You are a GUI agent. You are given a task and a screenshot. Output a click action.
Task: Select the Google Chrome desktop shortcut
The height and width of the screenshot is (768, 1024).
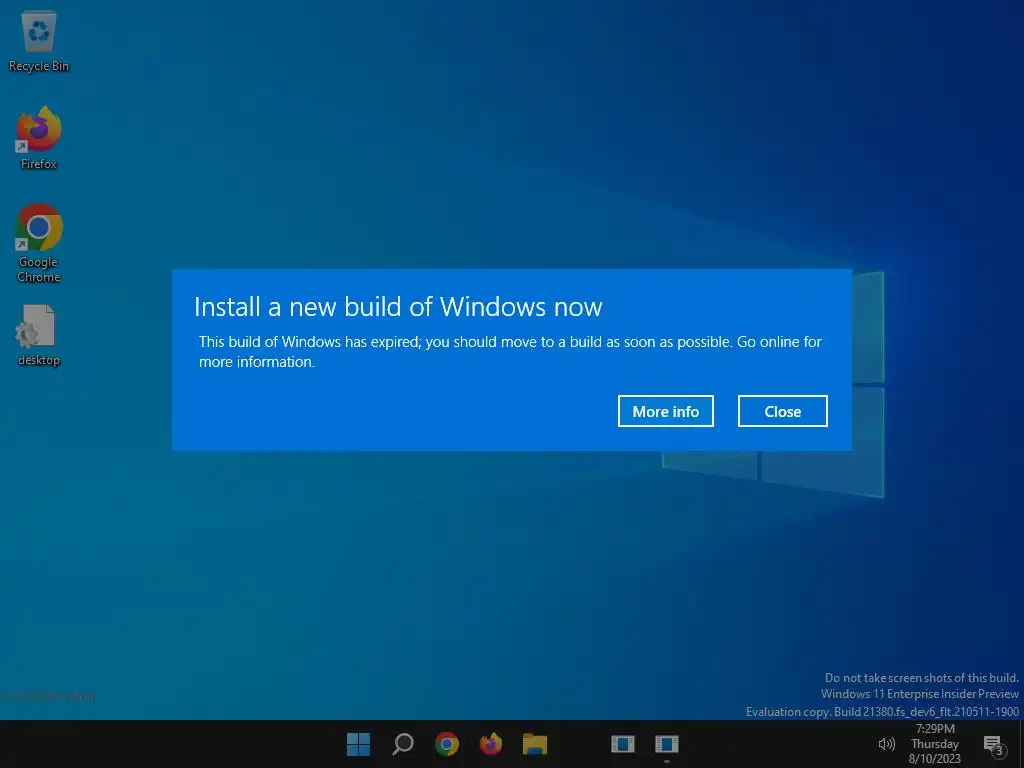pos(39,243)
